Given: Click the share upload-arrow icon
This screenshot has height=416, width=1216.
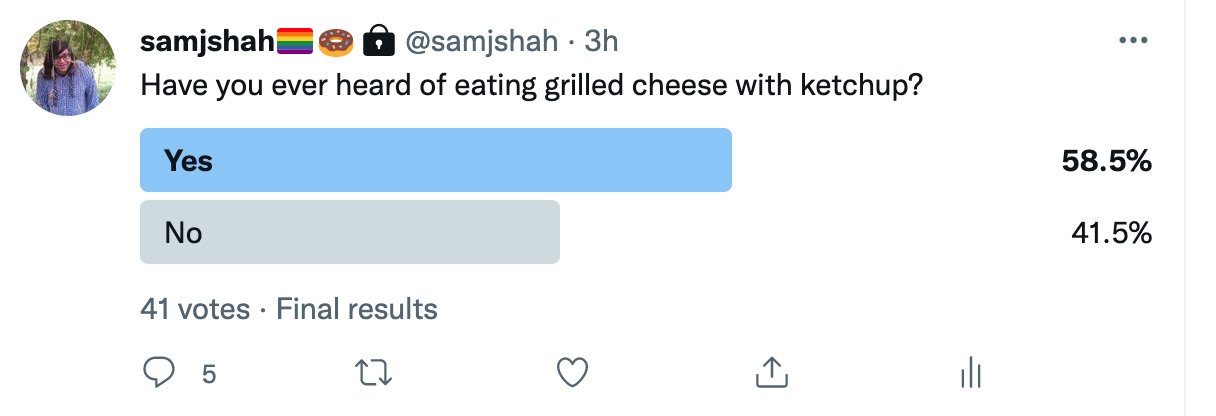Looking at the screenshot, I should 770,373.
